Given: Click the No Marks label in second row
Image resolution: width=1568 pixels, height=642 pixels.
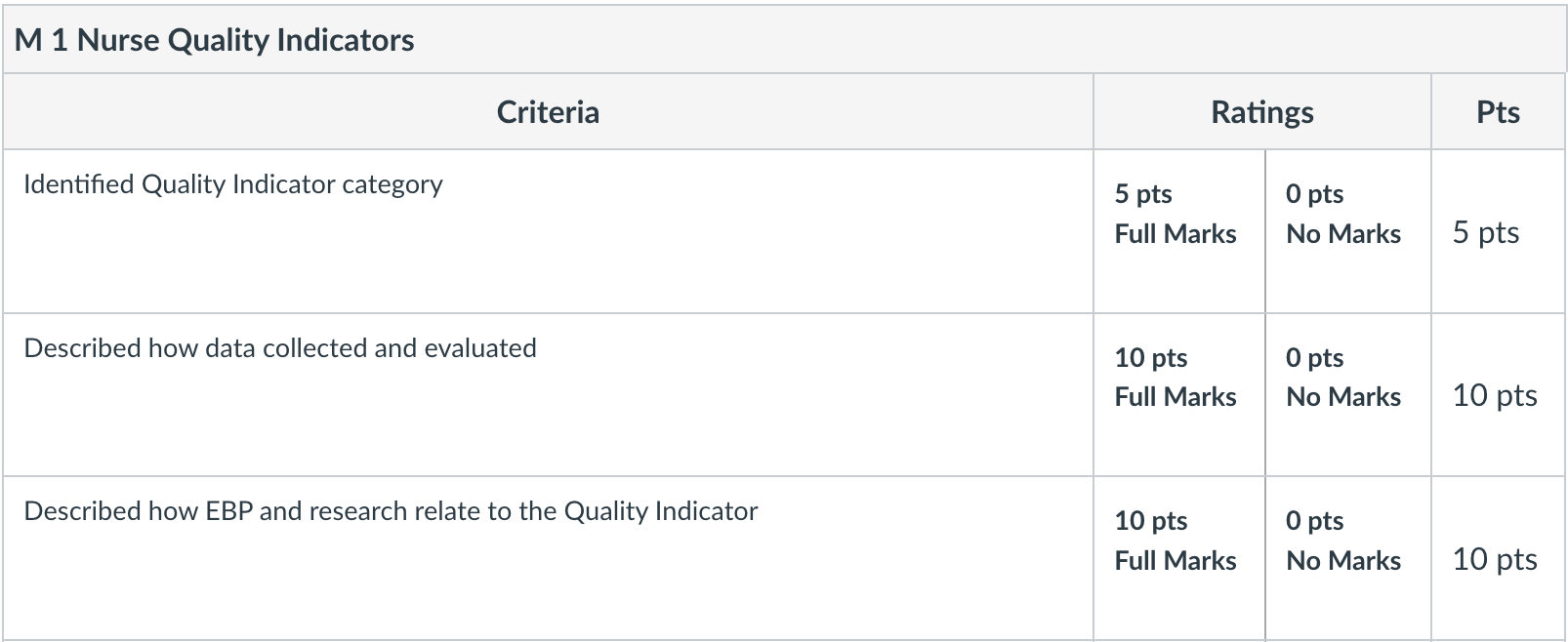Looking at the screenshot, I should click(x=1343, y=397).
